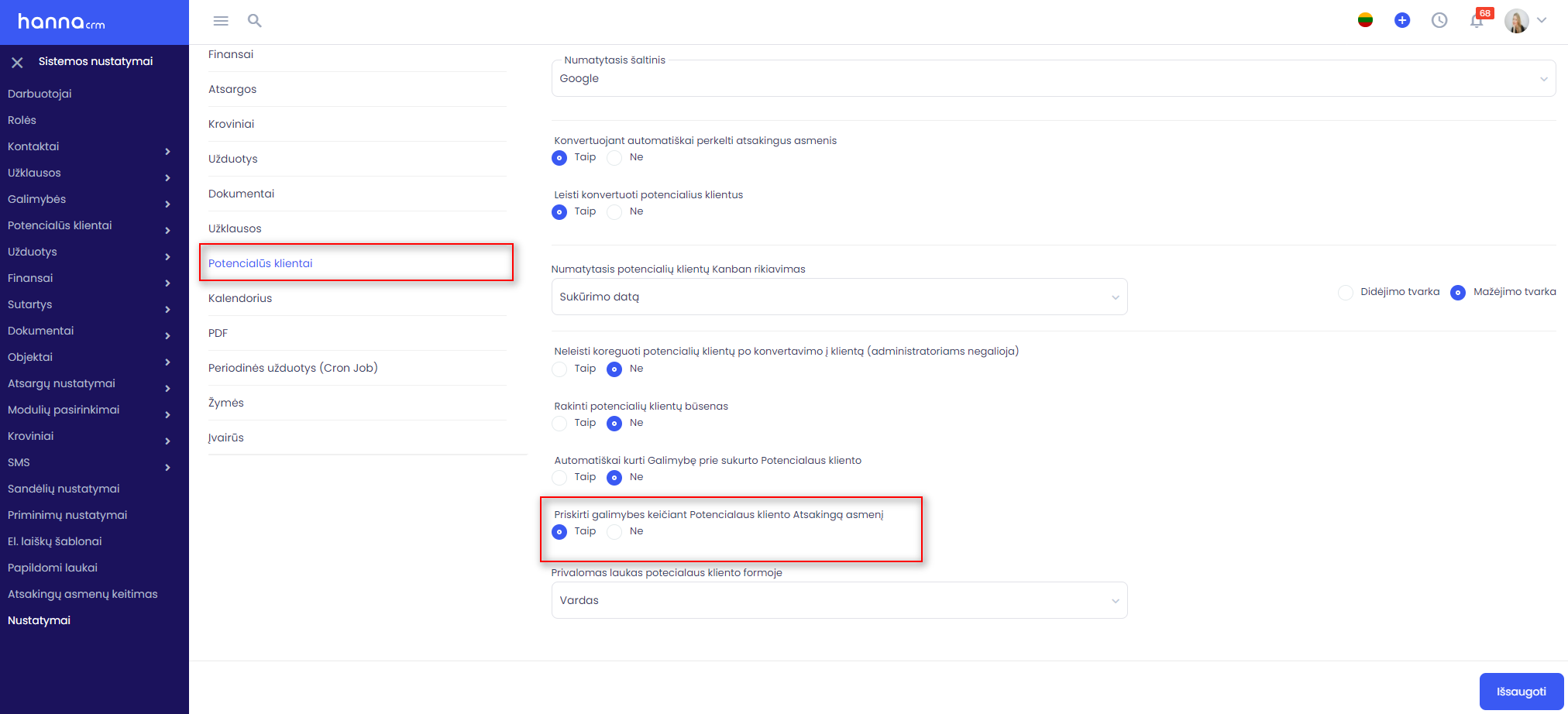The height and width of the screenshot is (714, 1568).
Task: Select Nustatymai in sidebar
Action: pyautogui.click(x=39, y=620)
